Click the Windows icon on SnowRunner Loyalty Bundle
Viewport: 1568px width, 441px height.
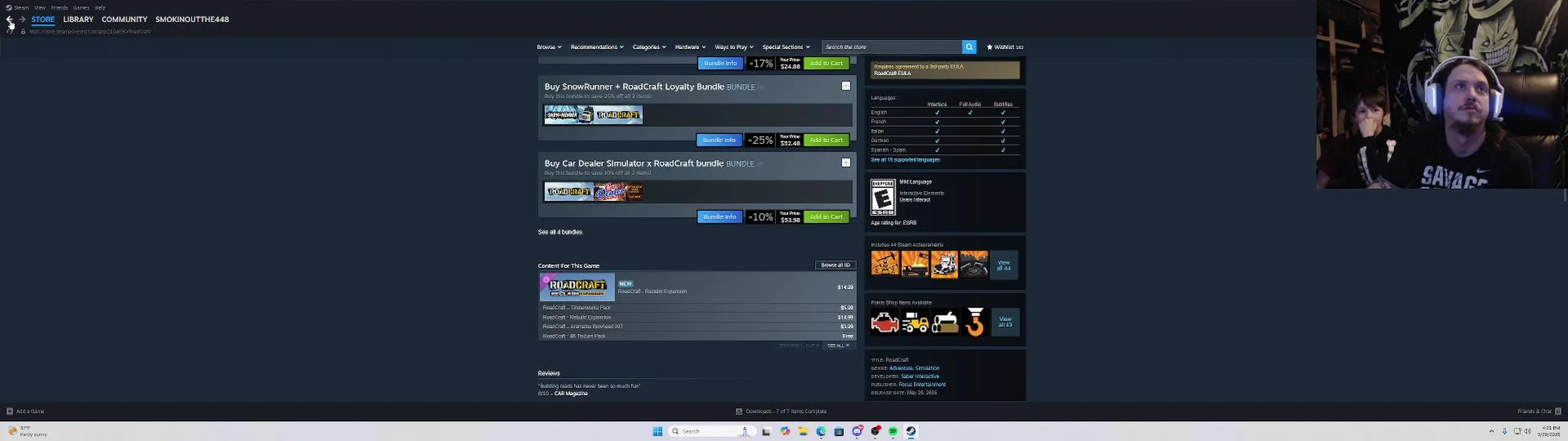[x=846, y=86]
